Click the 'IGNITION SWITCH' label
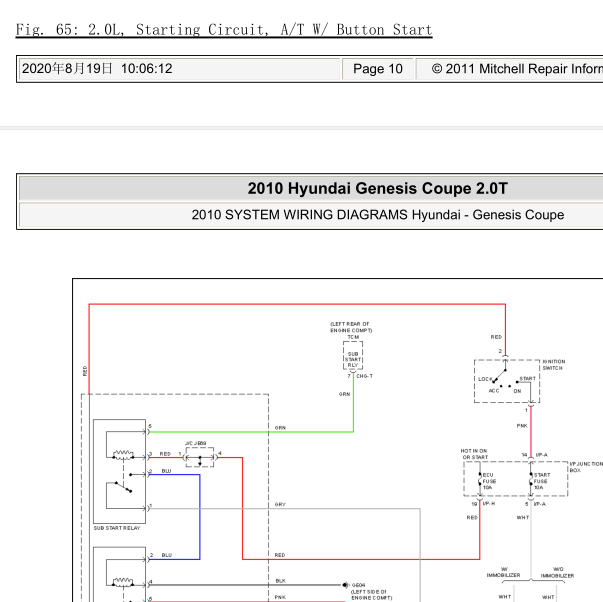The height and width of the screenshot is (602, 603). [x=554, y=365]
